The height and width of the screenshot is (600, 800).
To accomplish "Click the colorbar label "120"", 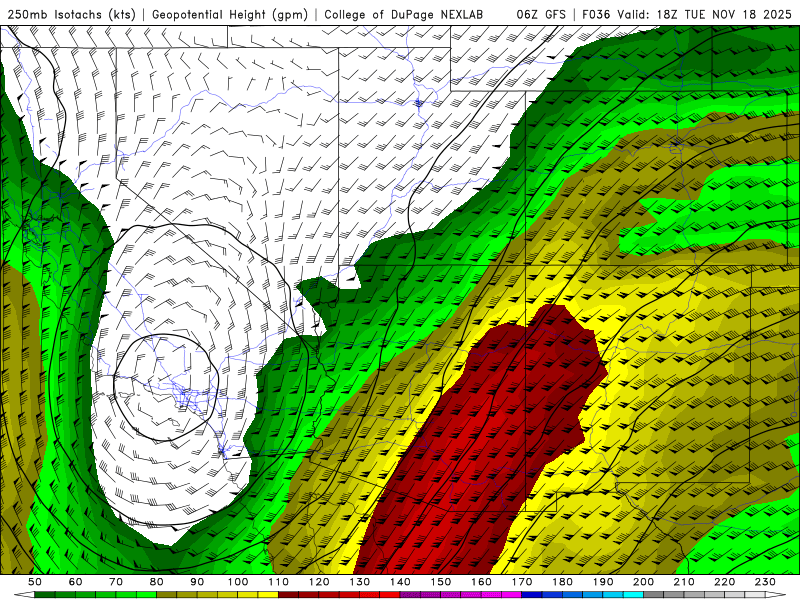I will pyautogui.click(x=319, y=582).
